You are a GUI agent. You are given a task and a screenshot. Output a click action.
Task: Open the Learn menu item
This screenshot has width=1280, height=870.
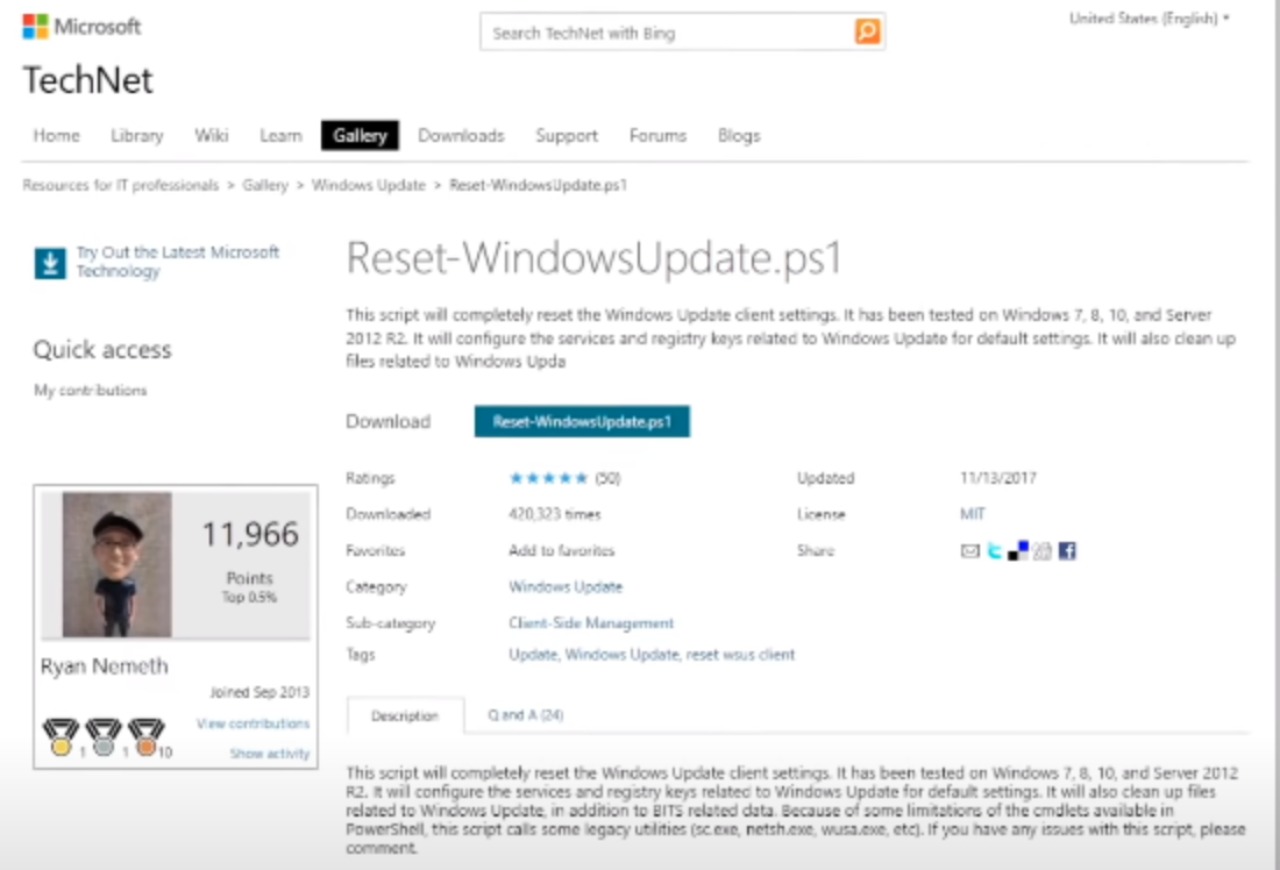click(x=280, y=135)
